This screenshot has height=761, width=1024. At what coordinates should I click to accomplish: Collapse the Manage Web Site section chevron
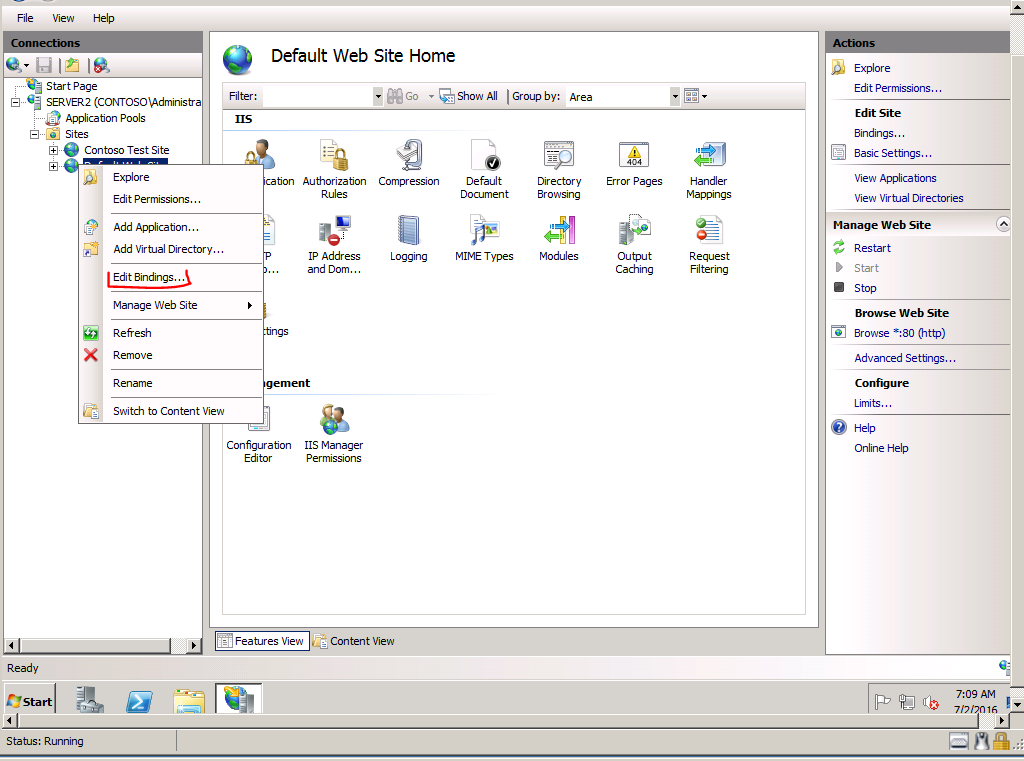[1003, 225]
